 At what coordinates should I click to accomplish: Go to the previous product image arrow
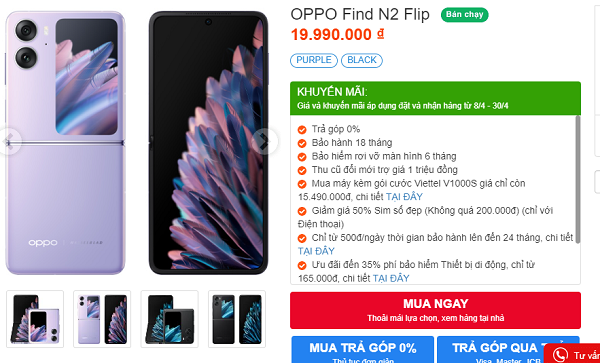tap(8, 142)
